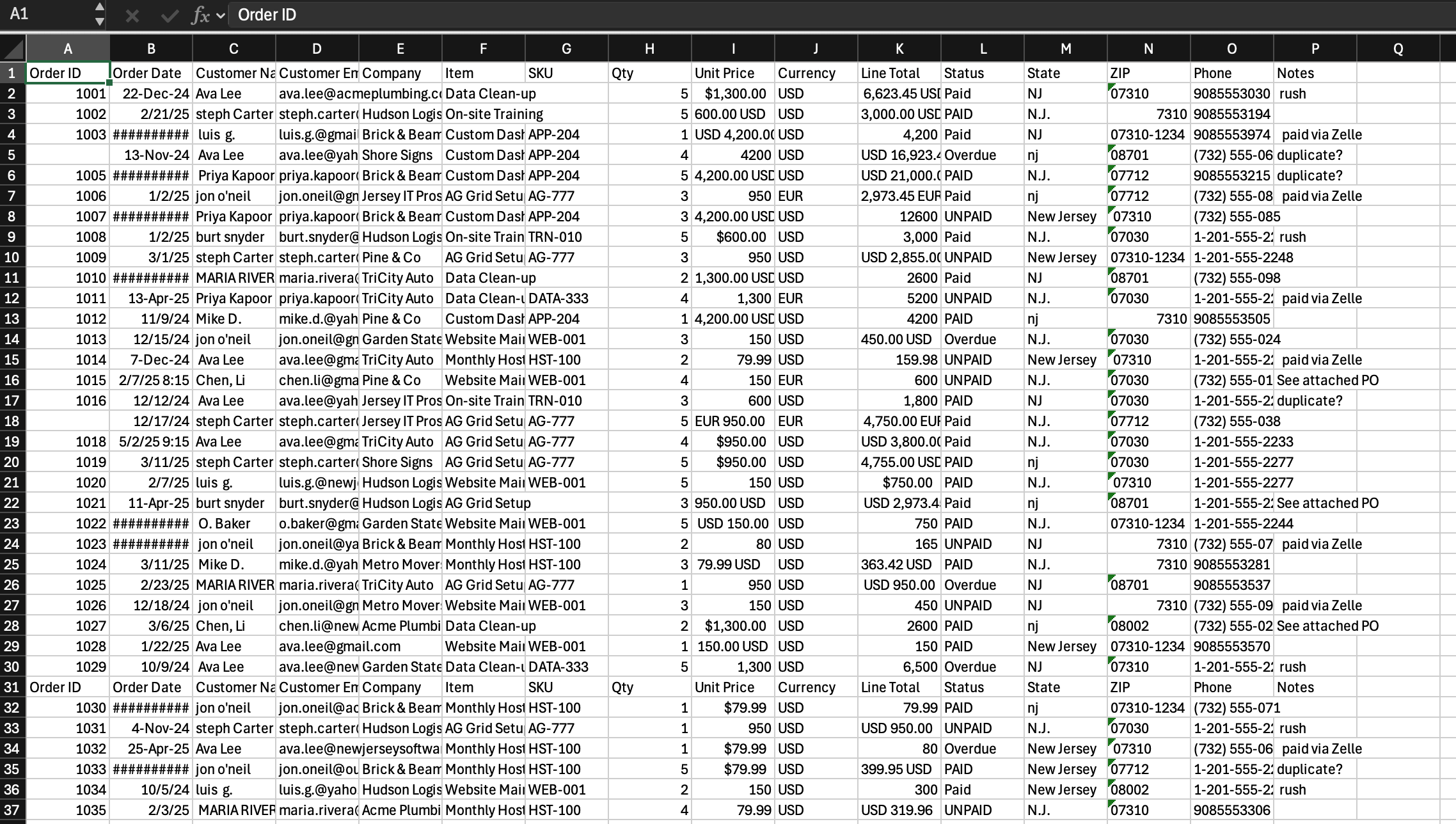Click phone cell 9085553030
Screen dimensions: 1456x824
click(1232, 93)
